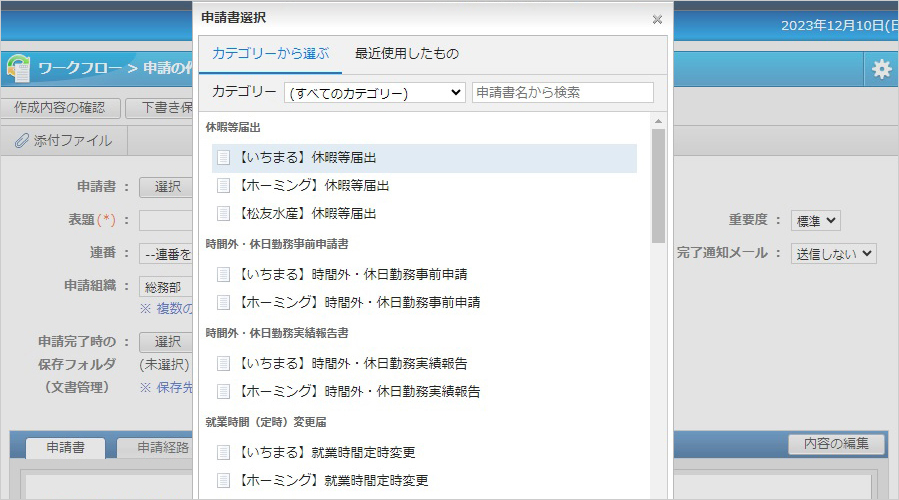Click document icon for 【いちまる】休暇等届出
Screen dimensions: 899x500
pyautogui.click(x=224, y=158)
